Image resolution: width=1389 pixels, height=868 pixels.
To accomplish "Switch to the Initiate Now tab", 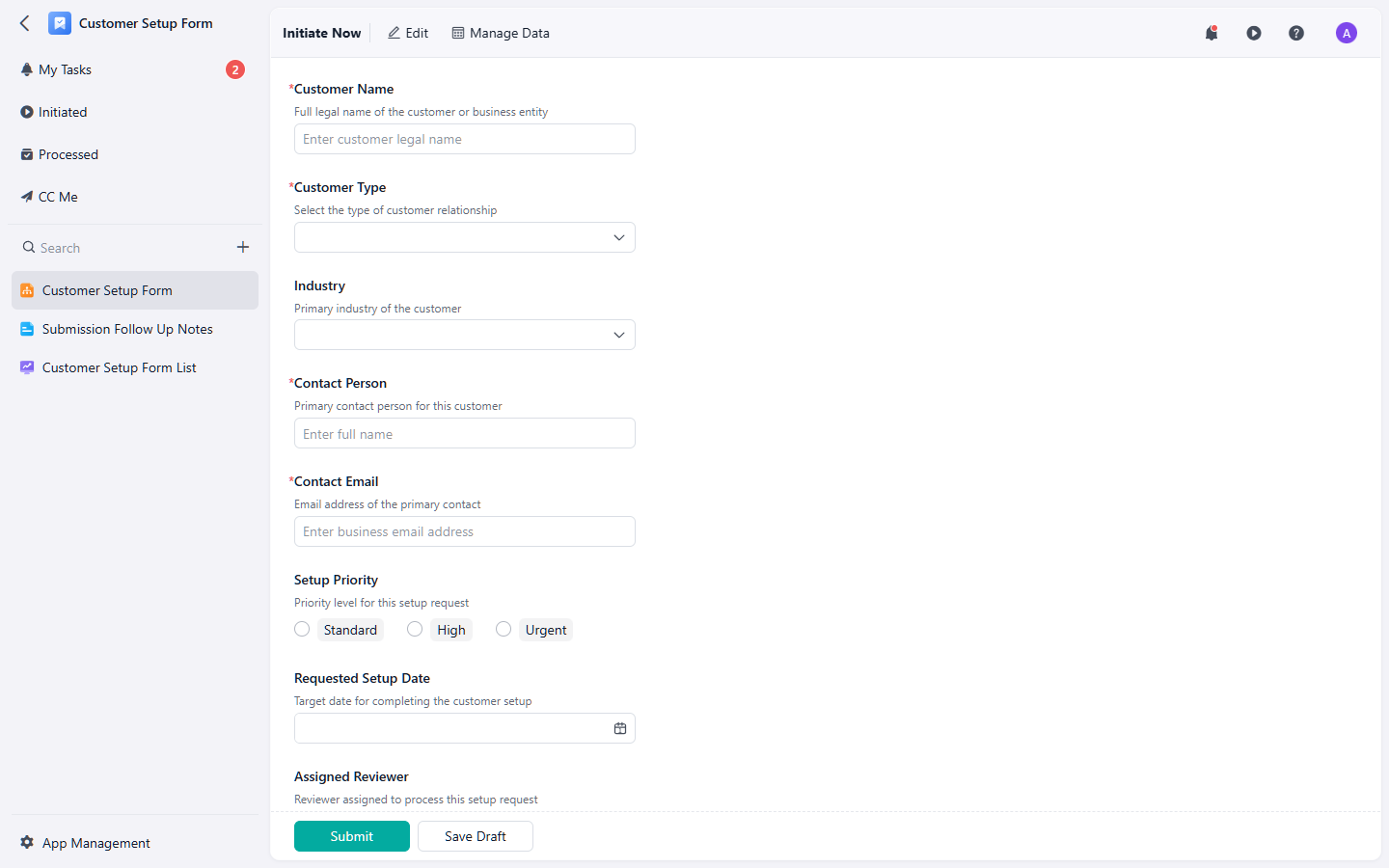I will (322, 33).
